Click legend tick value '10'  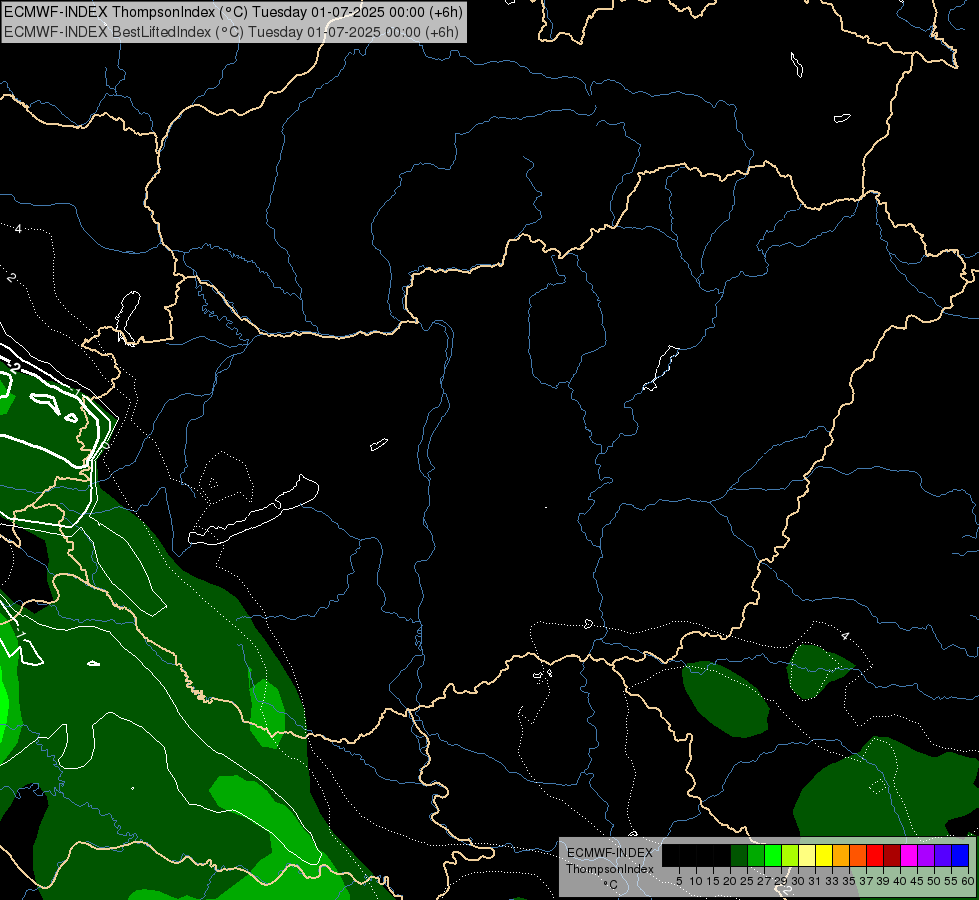pyautogui.click(x=696, y=881)
